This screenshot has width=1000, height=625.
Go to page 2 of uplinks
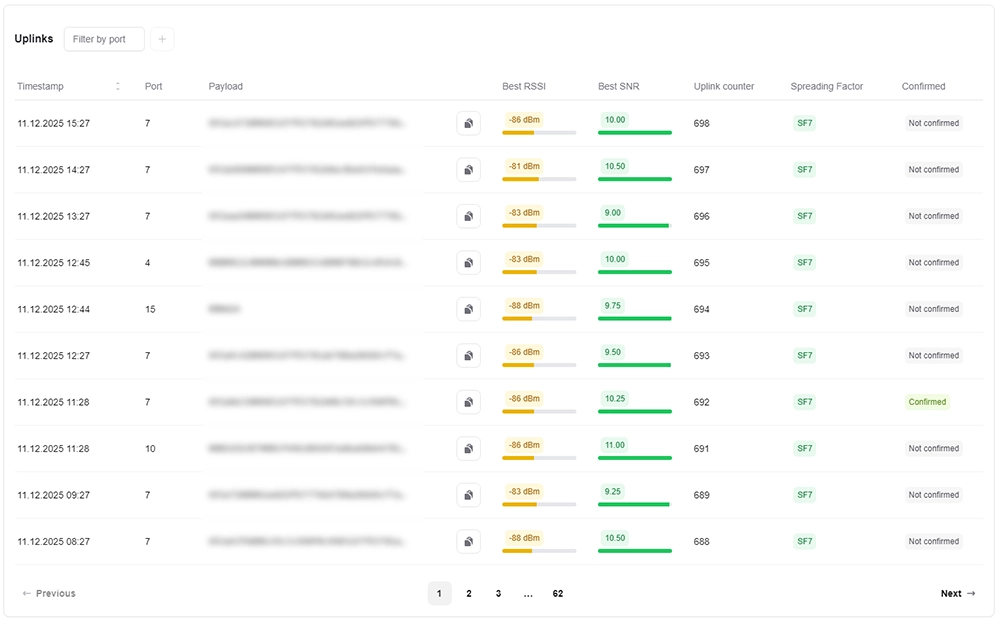coord(468,594)
